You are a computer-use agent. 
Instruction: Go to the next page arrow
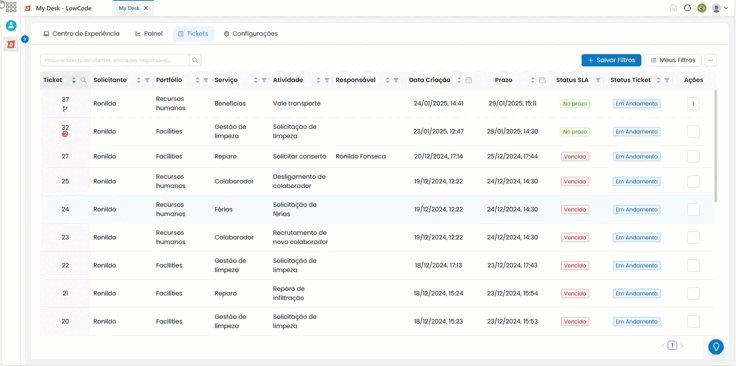(x=682, y=345)
